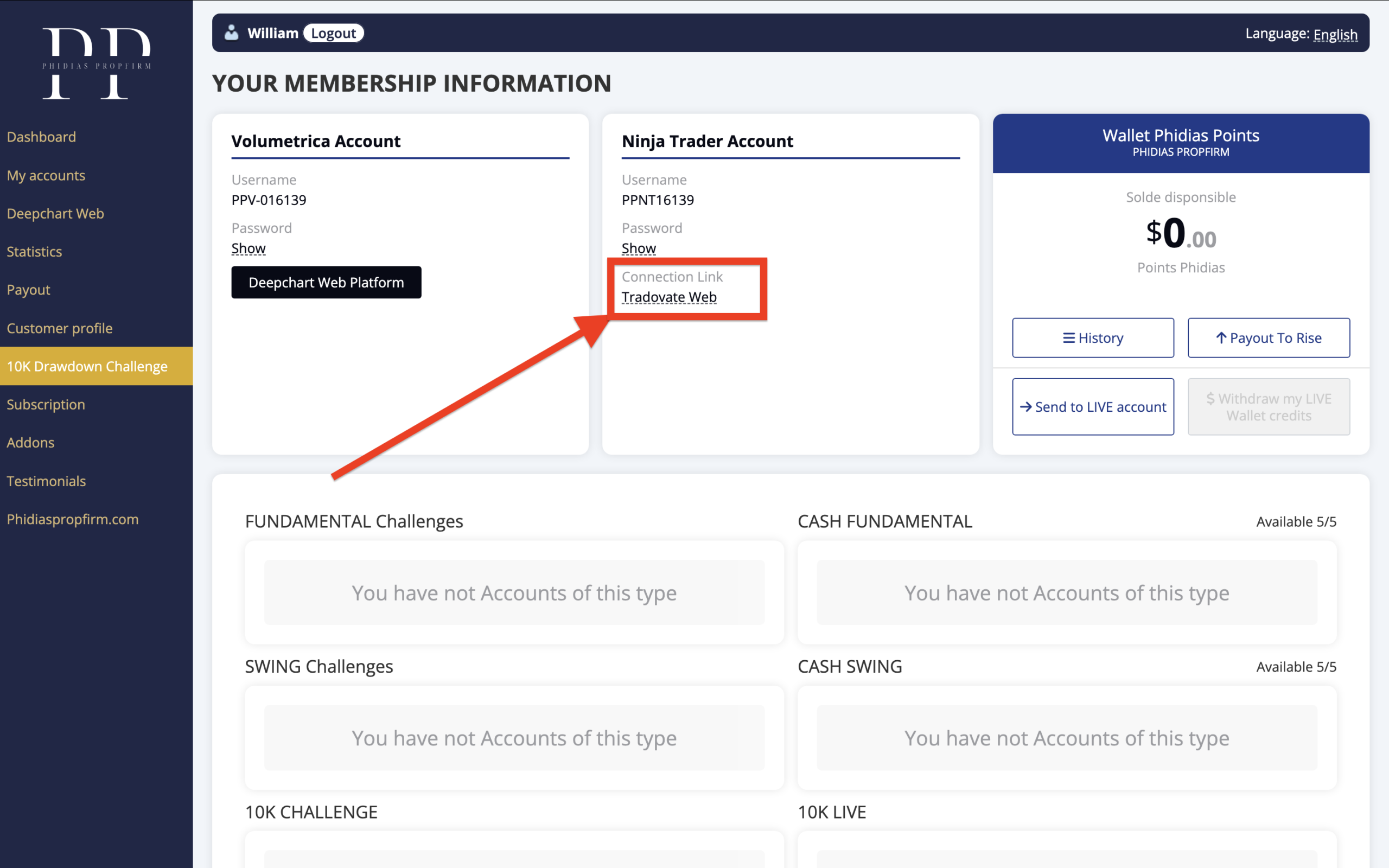Open wallet History
Image resolution: width=1389 pixels, height=868 pixels.
tap(1093, 337)
